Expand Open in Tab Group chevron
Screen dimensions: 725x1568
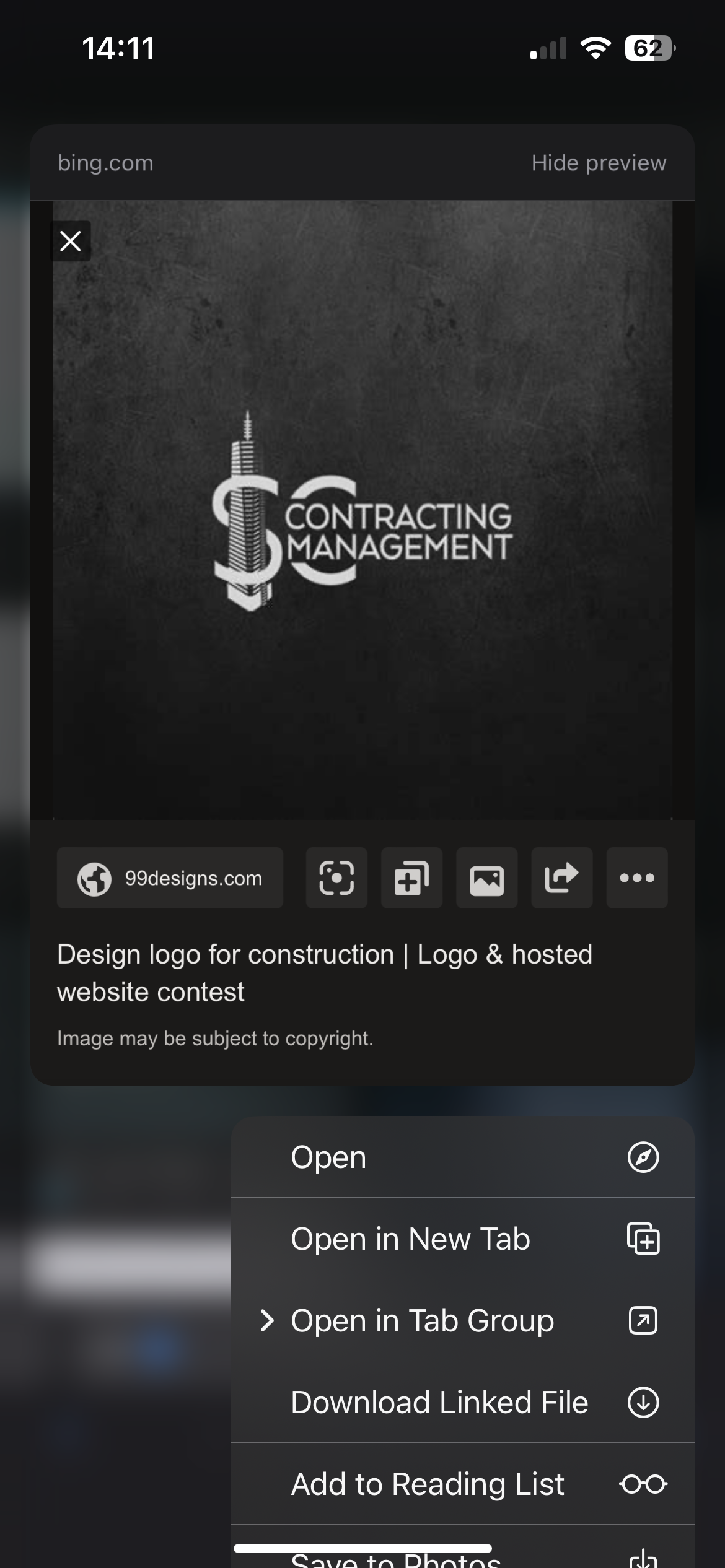[x=267, y=1320]
